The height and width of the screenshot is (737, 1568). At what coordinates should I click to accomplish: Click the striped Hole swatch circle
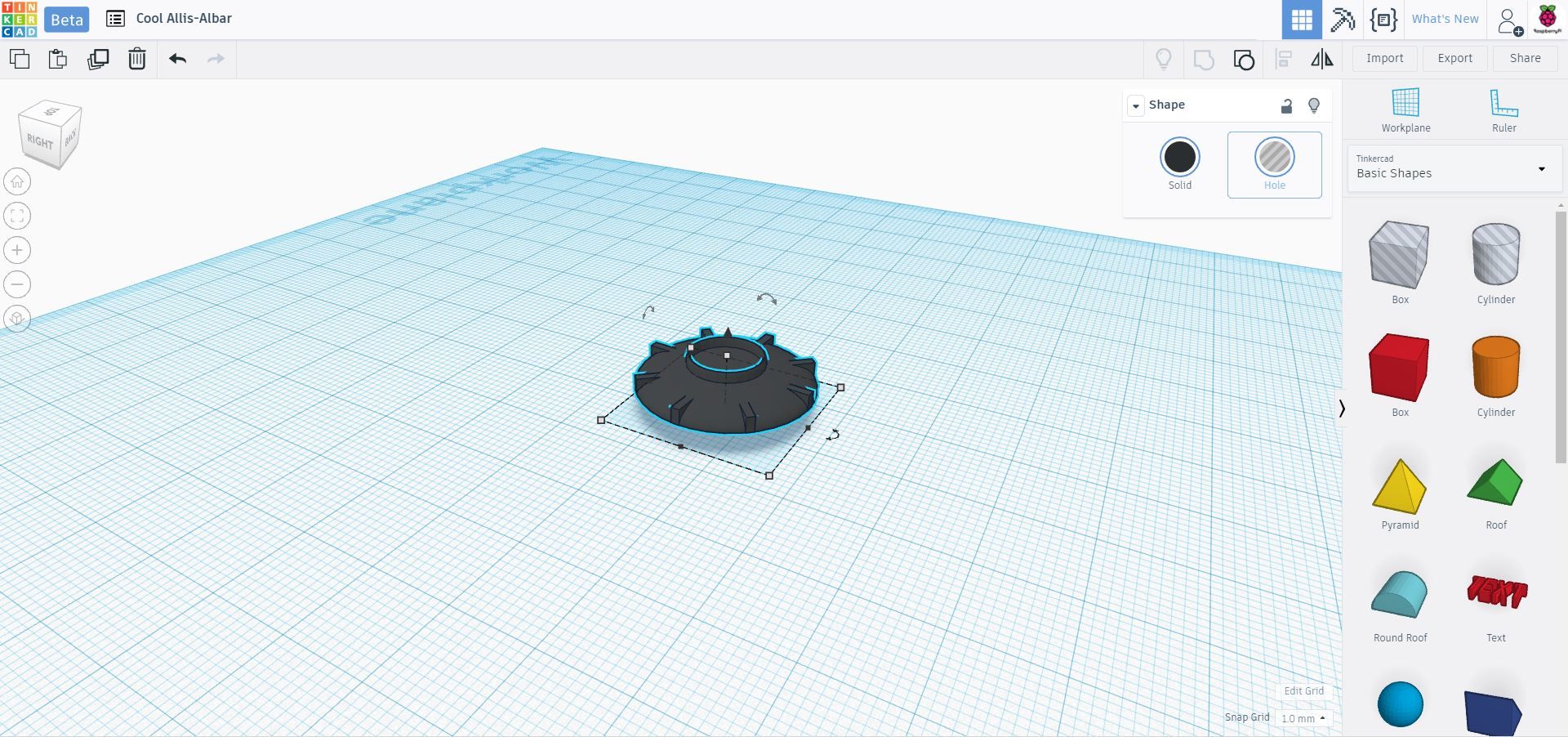click(1274, 157)
